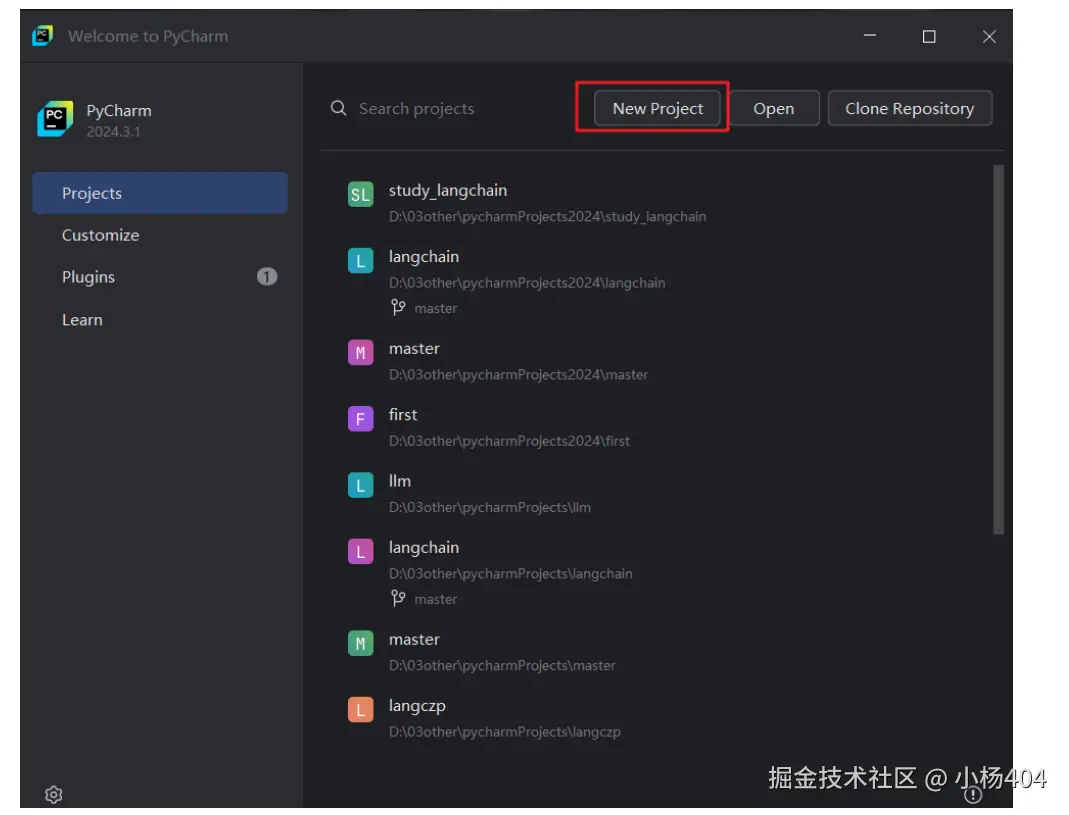1069x815 pixels.
Task: Click the notifications exclamation icon
Action: [973, 795]
